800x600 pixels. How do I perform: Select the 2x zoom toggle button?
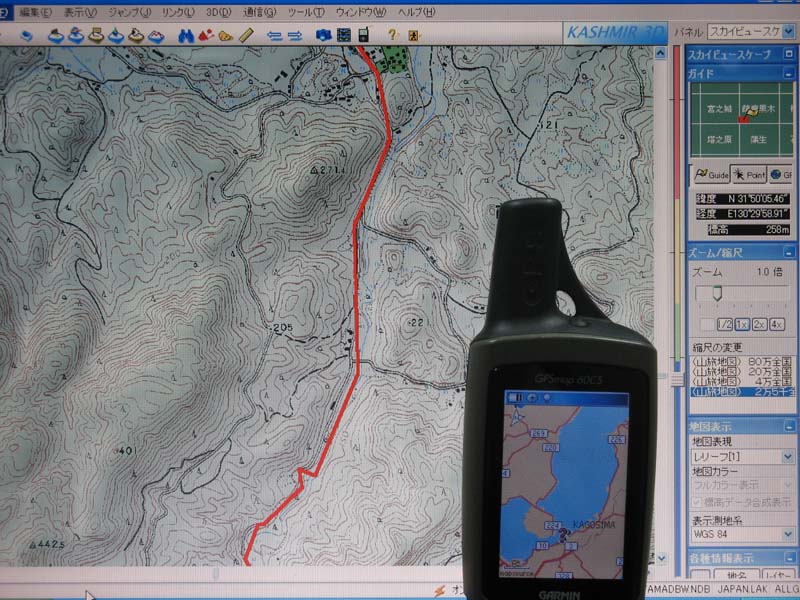click(758, 324)
